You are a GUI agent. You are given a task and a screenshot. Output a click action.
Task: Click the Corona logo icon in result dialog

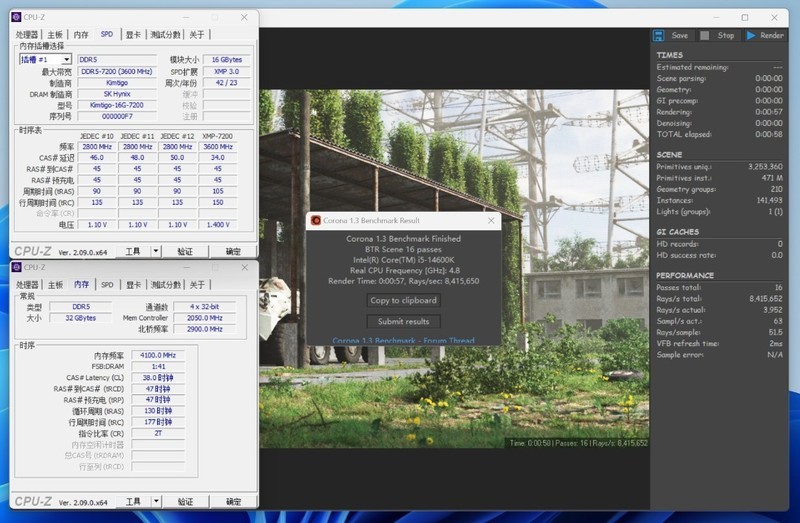point(316,220)
